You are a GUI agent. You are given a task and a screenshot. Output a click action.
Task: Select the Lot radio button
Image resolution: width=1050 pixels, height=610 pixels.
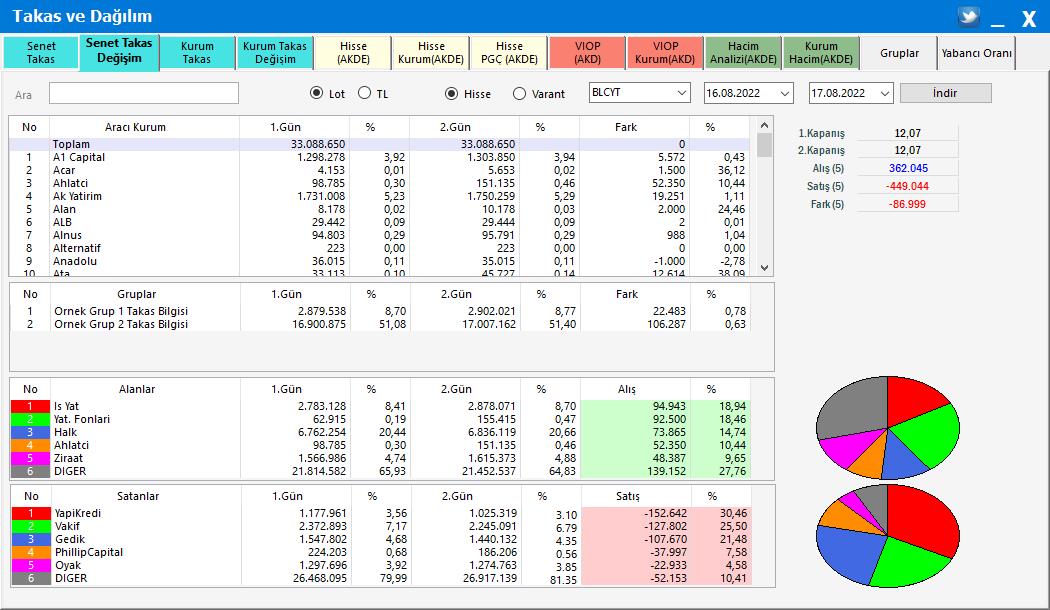[317, 93]
